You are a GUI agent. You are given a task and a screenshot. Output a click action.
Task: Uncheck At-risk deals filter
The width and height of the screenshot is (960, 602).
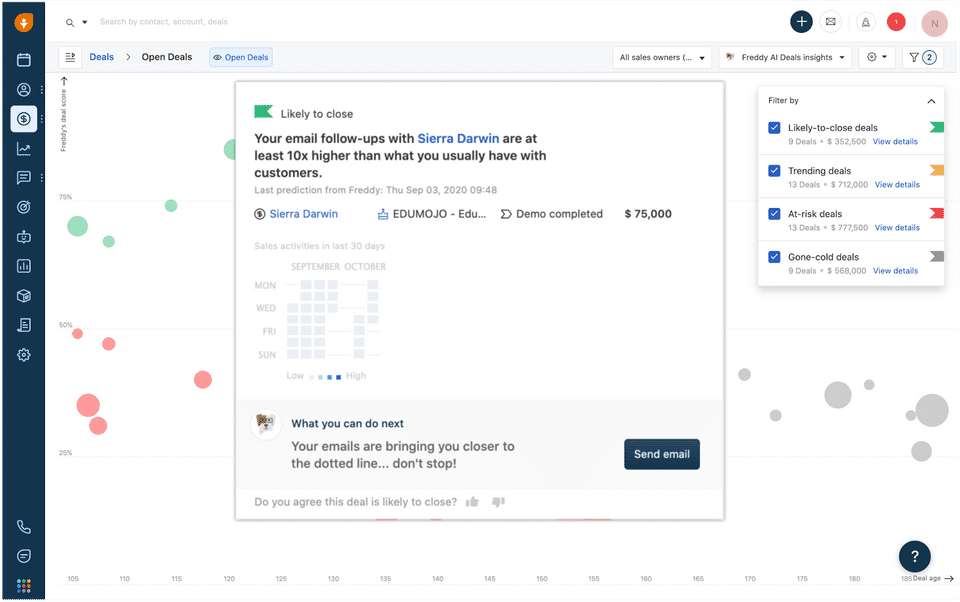774,214
